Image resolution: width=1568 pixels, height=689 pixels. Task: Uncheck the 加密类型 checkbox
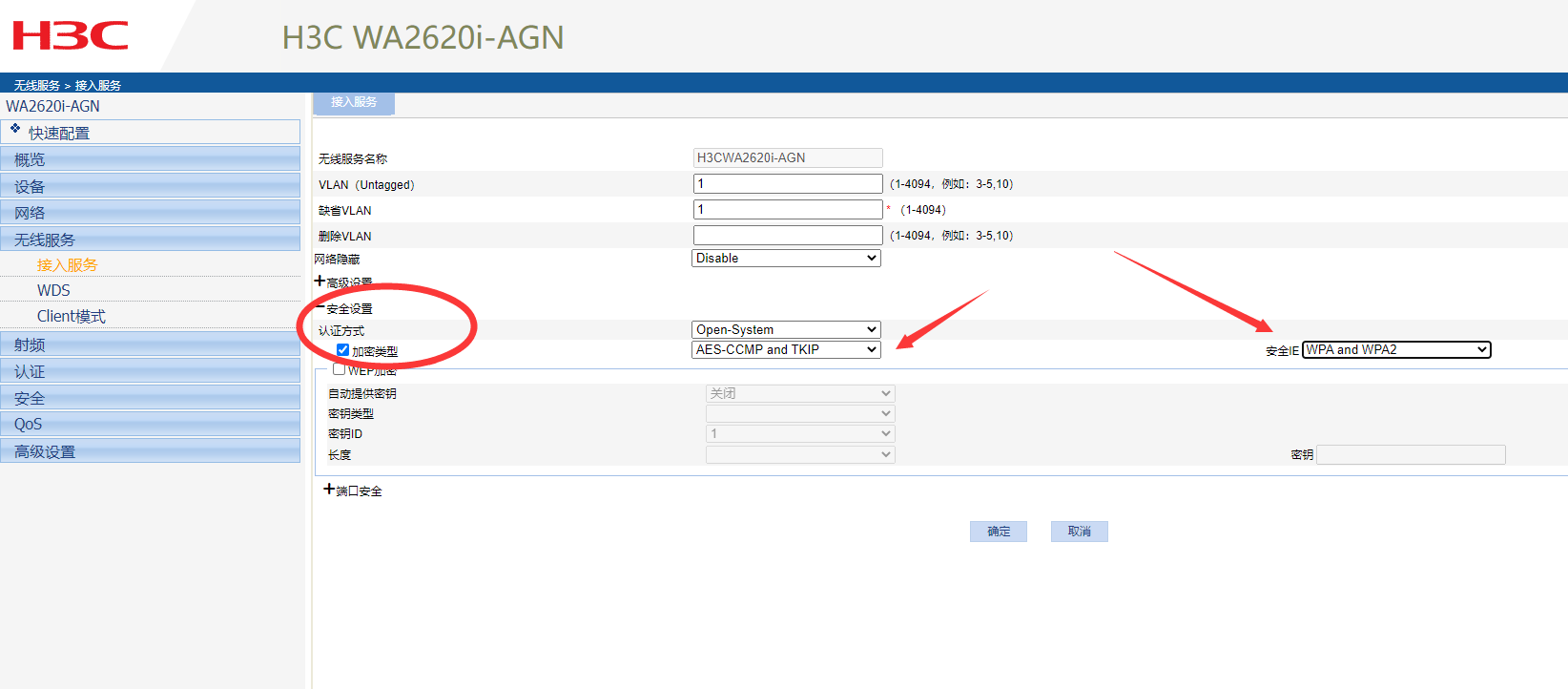342,350
